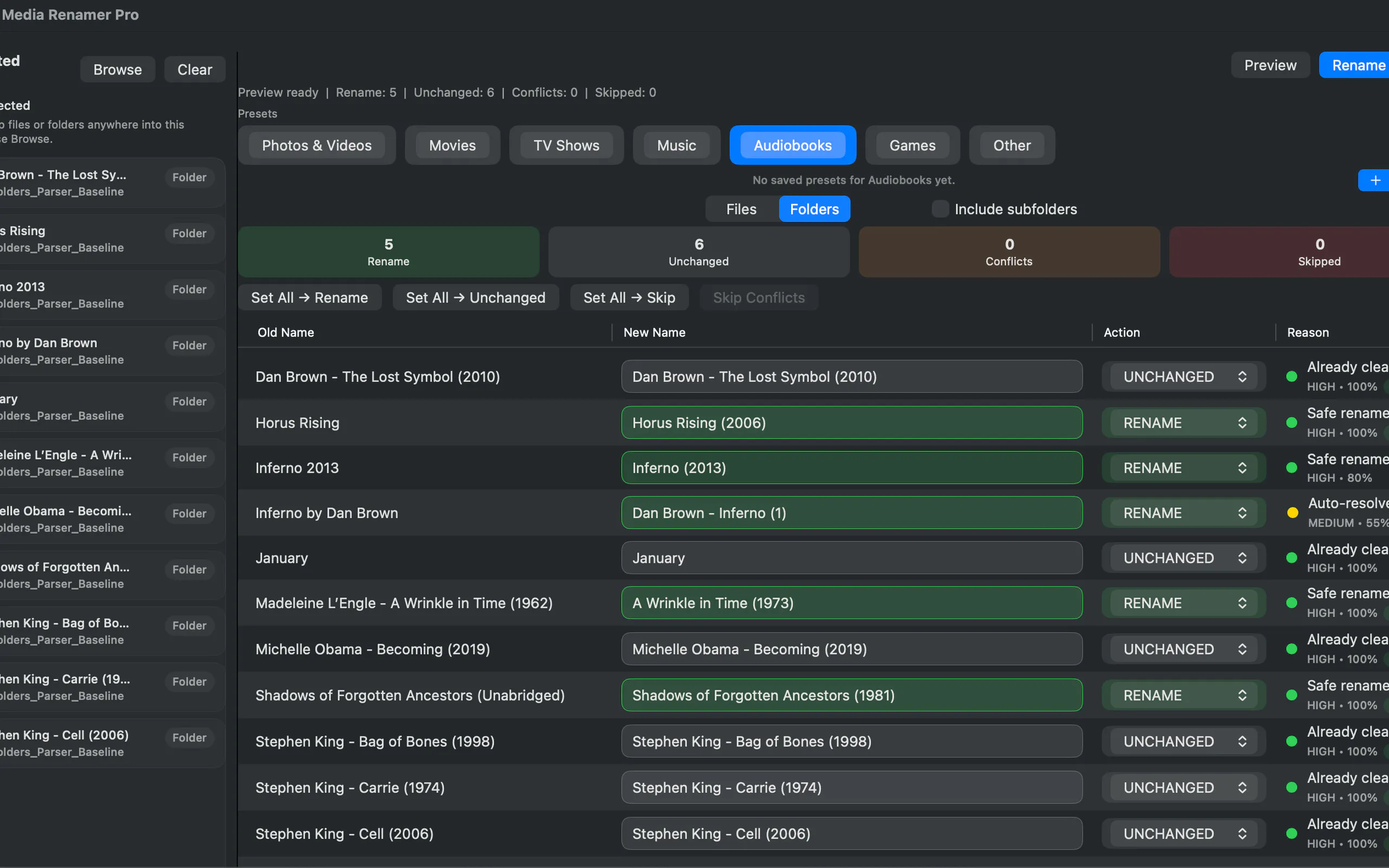Enable the Include subfolders checkbox
1389x868 pixels.
(x=940, y=209)
